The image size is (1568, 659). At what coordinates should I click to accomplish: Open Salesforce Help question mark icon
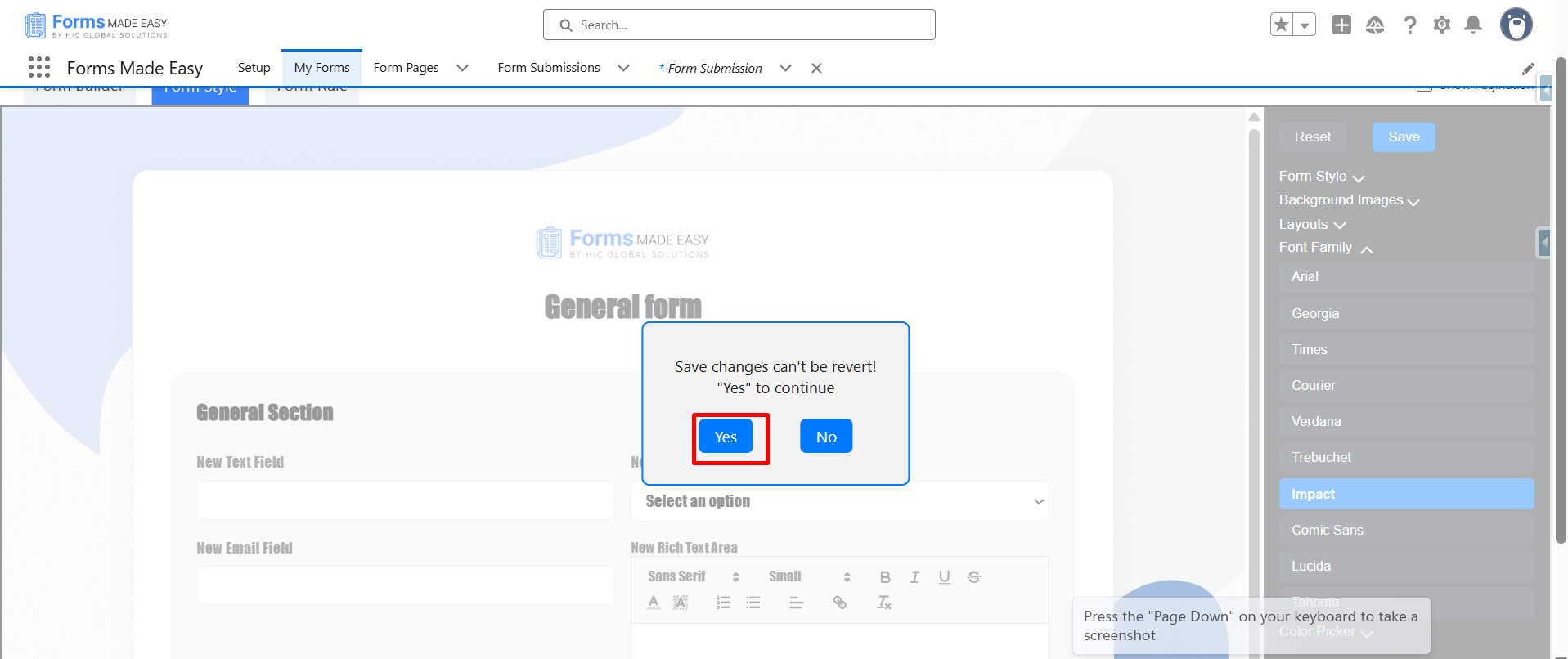1409,25
